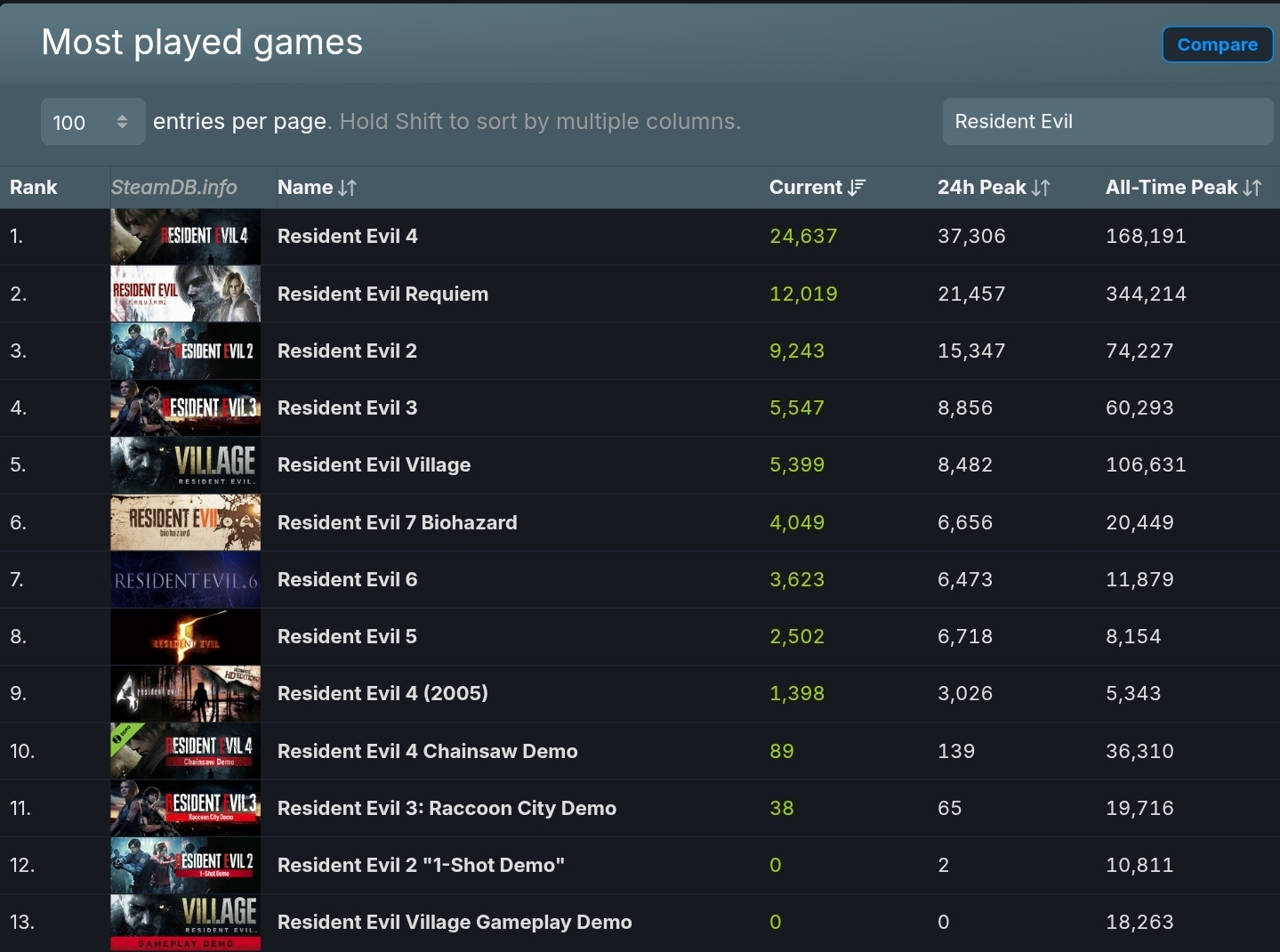
Task: Sort by Current players descending icon
Action: point(857,188)
